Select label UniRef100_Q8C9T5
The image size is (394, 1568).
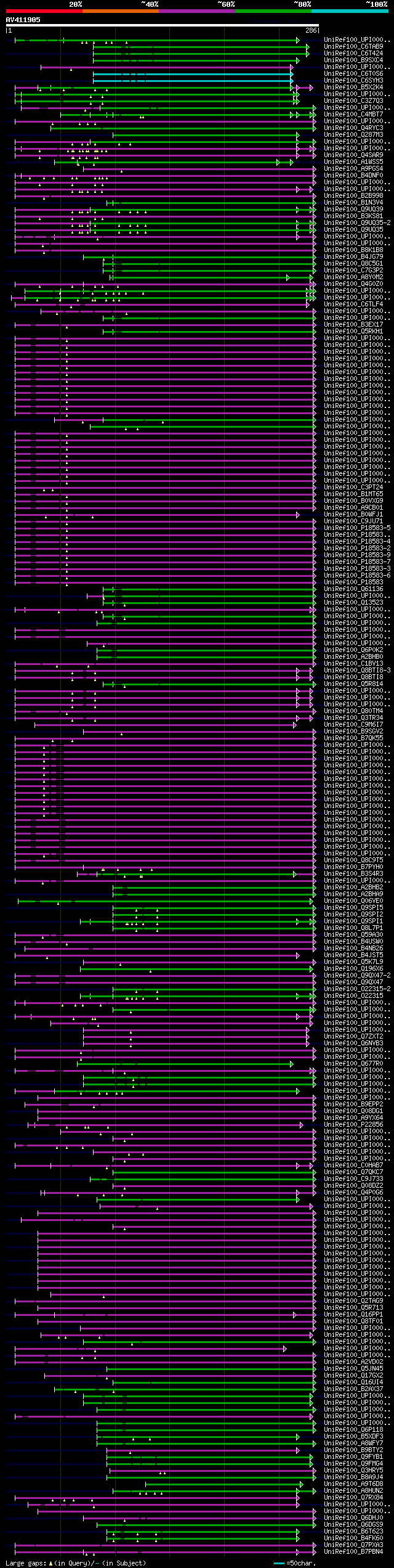tap(353, 860)
